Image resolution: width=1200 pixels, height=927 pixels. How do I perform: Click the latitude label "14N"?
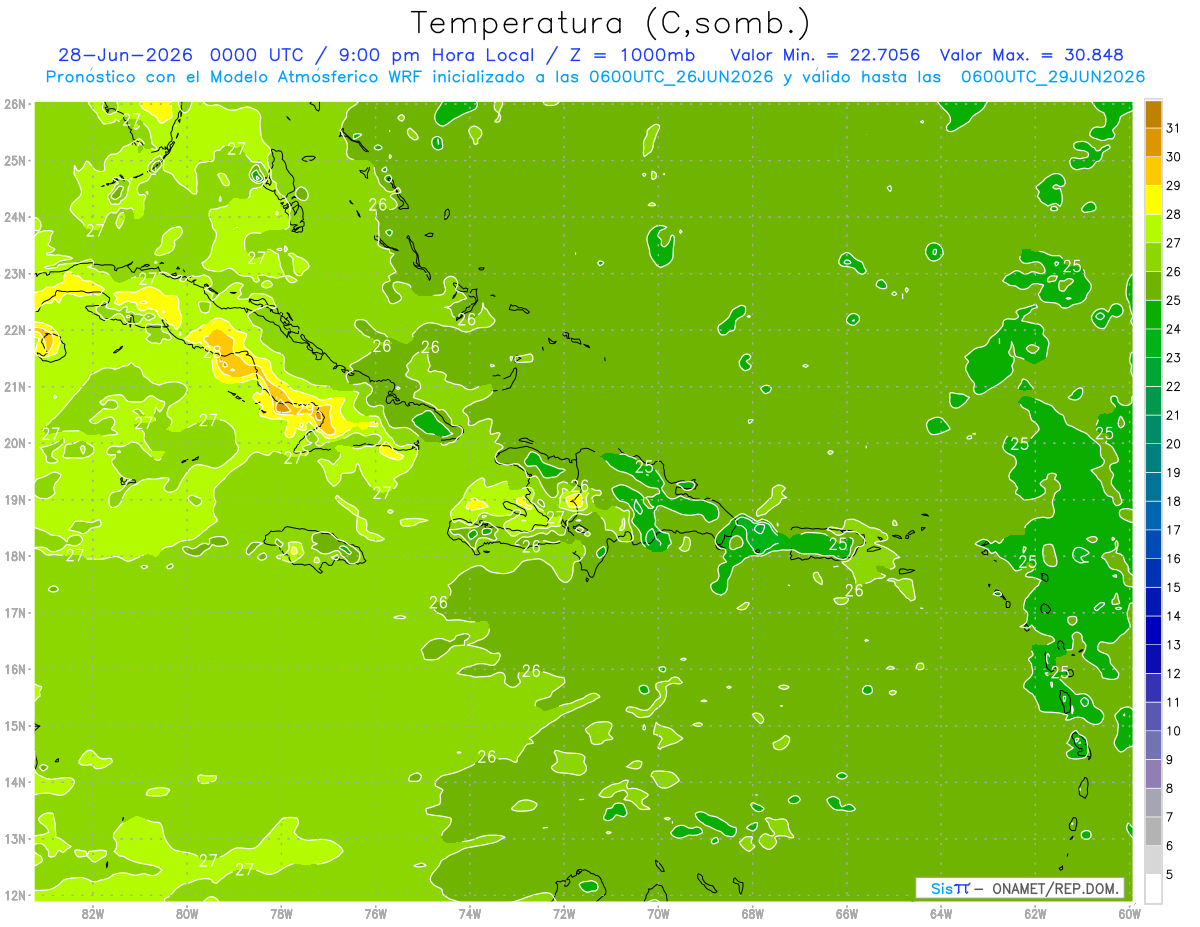click(x=15, y=782)
